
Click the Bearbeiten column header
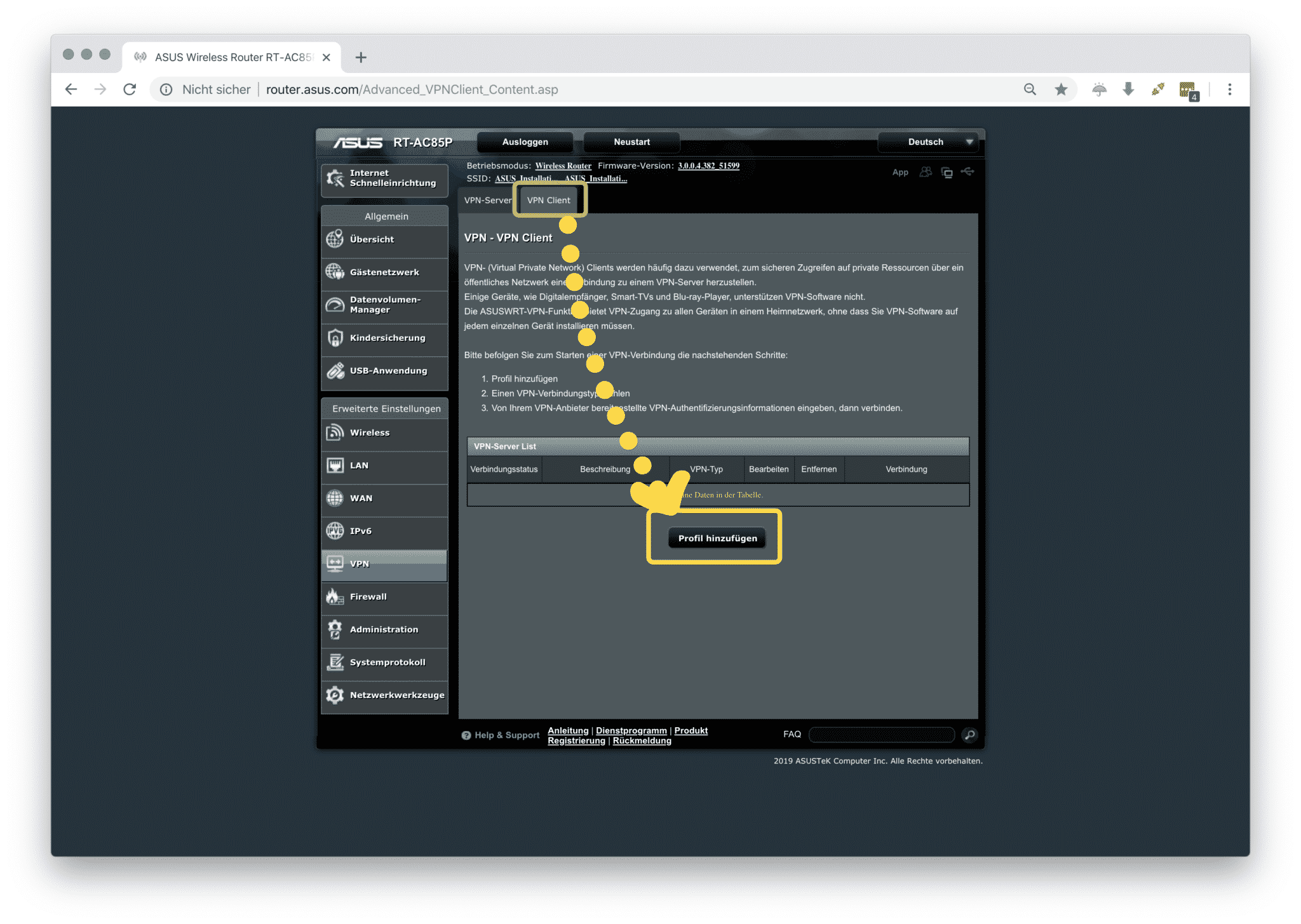pos(769,469)
